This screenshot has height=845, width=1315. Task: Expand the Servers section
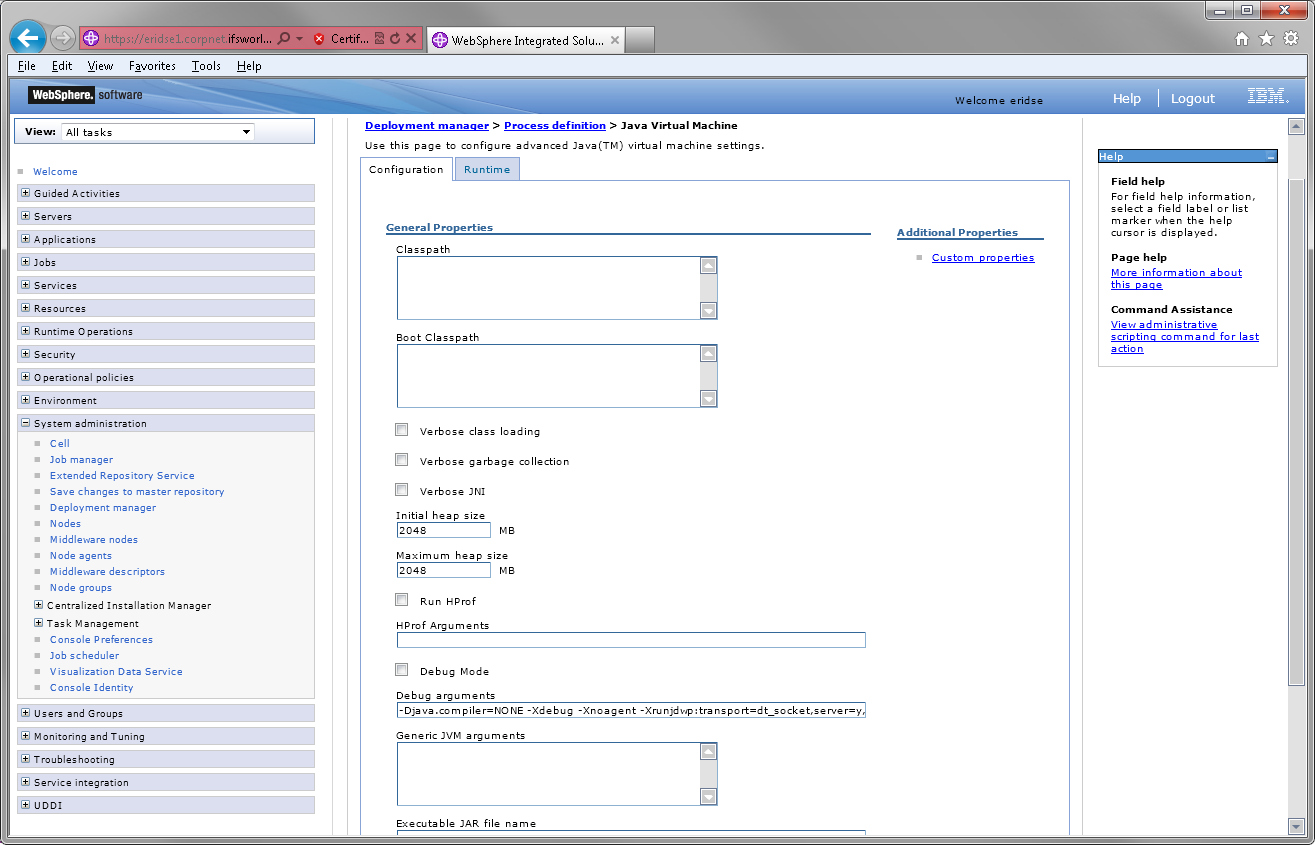point(25,216)
